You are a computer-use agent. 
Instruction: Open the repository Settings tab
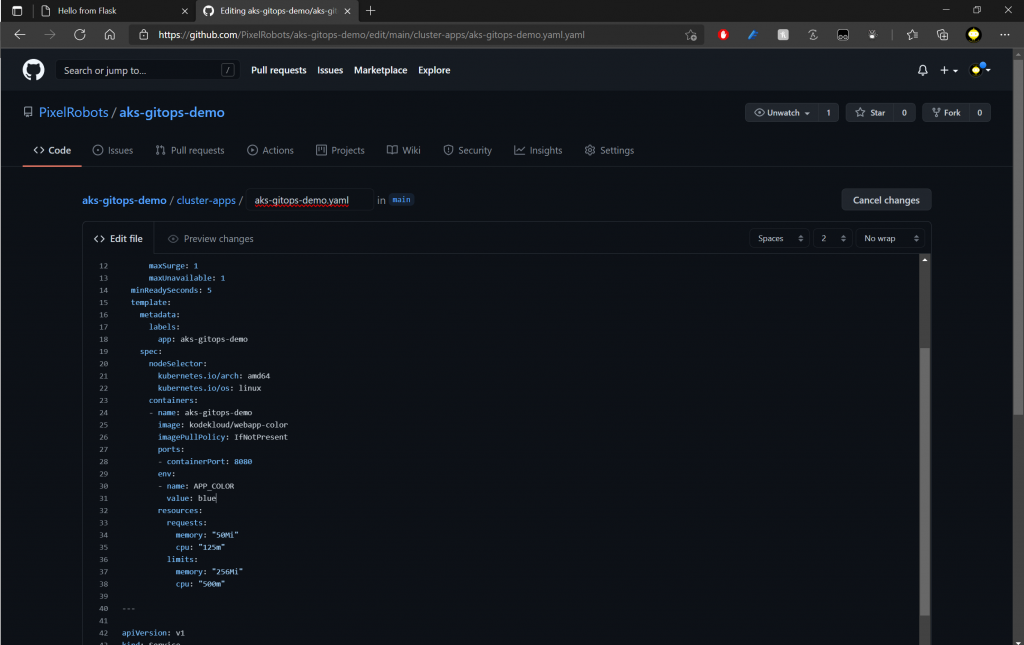[609, 150]
